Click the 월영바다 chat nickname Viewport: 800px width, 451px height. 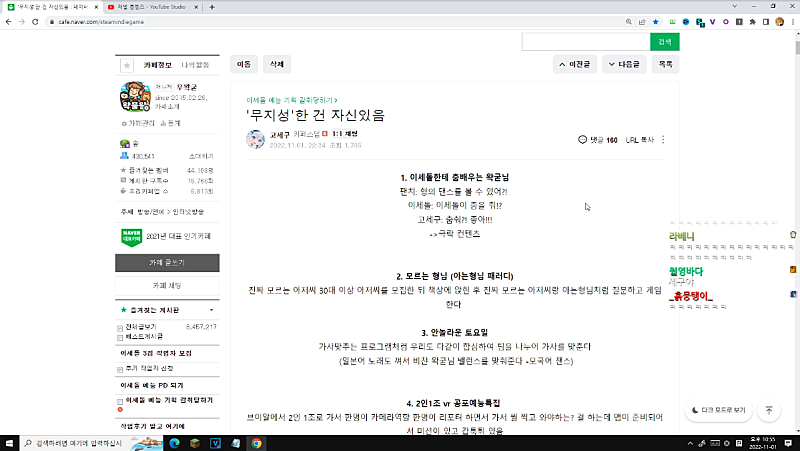click(686, 271)
